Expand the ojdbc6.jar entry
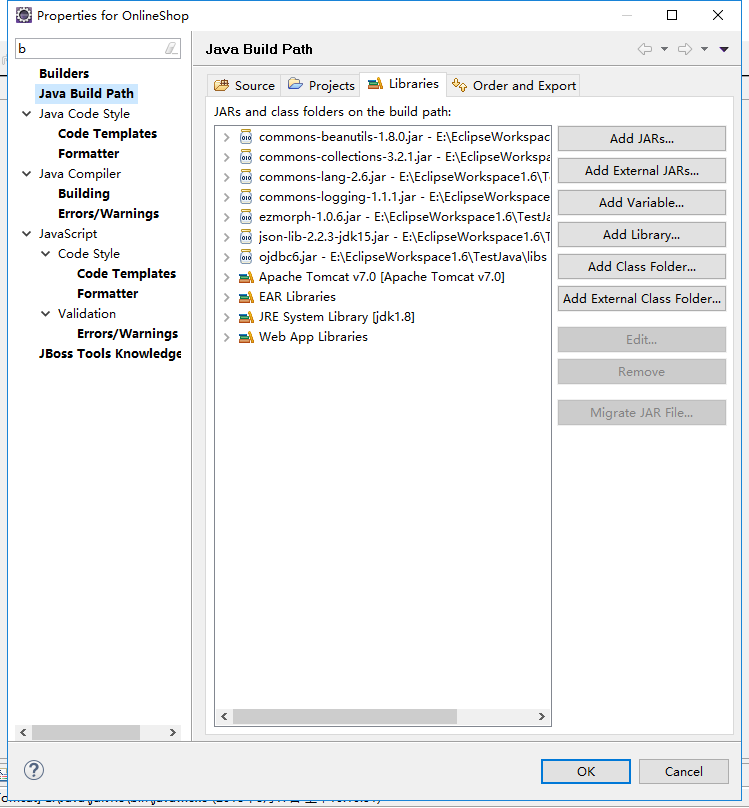749x808 pixels. [226, 257]
